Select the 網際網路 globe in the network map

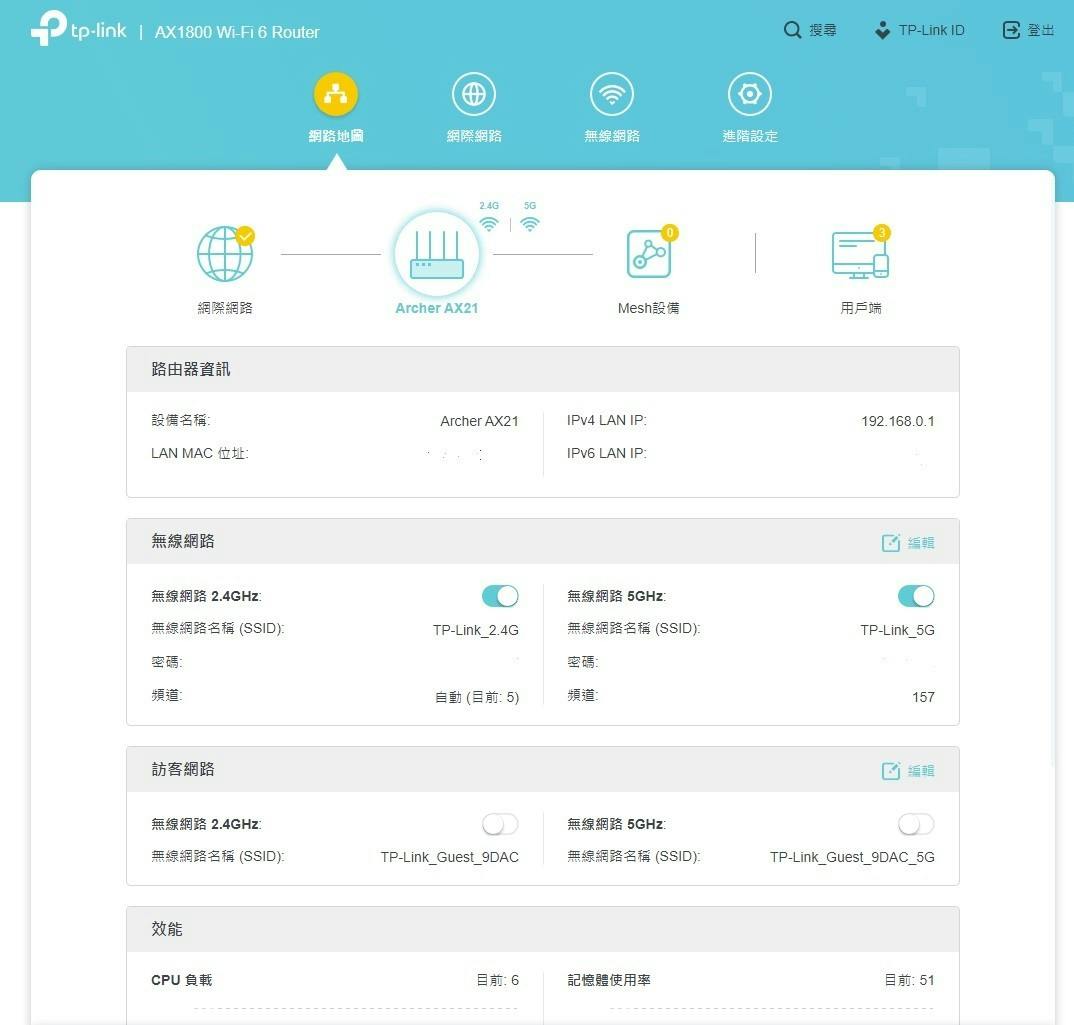coord(225,255)
